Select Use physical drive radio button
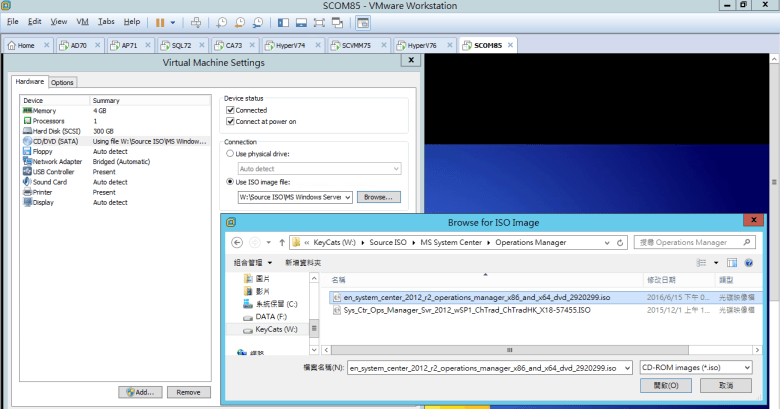Image resolution: width=780 pixels, height=409 pixels. click(230, 154)
